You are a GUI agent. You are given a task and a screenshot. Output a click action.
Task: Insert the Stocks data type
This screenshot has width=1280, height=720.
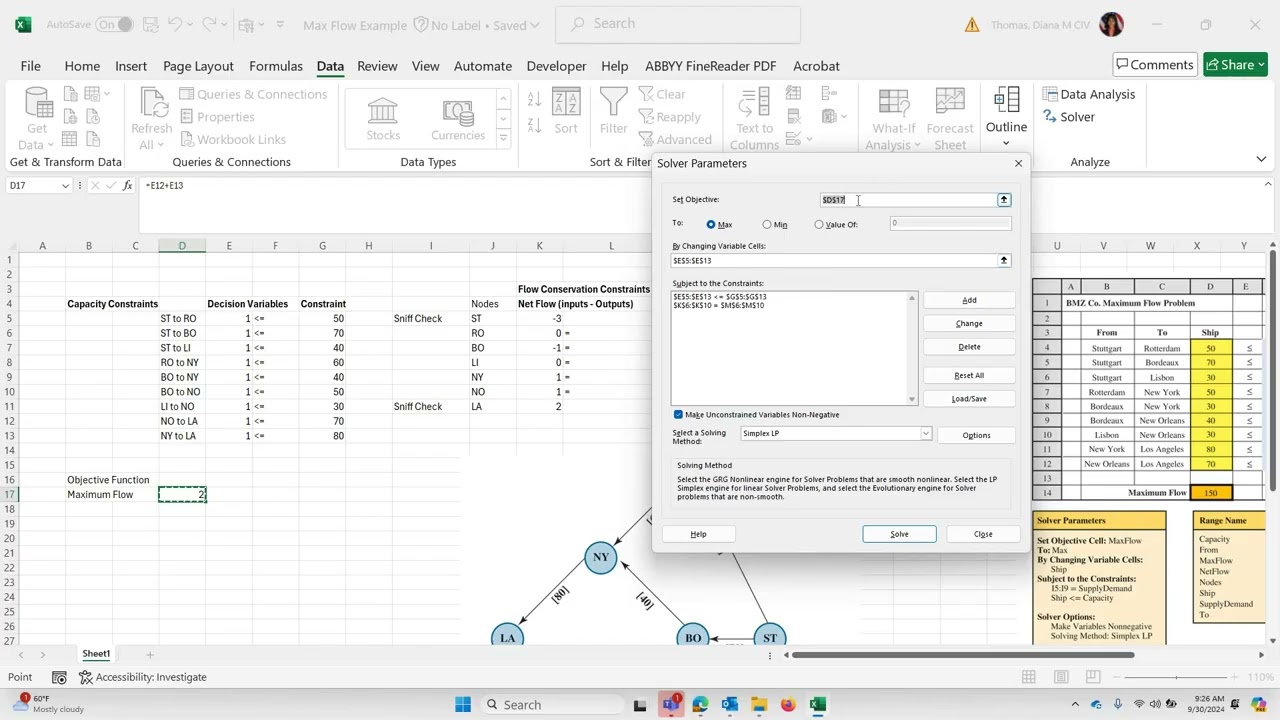click(383, 118)
